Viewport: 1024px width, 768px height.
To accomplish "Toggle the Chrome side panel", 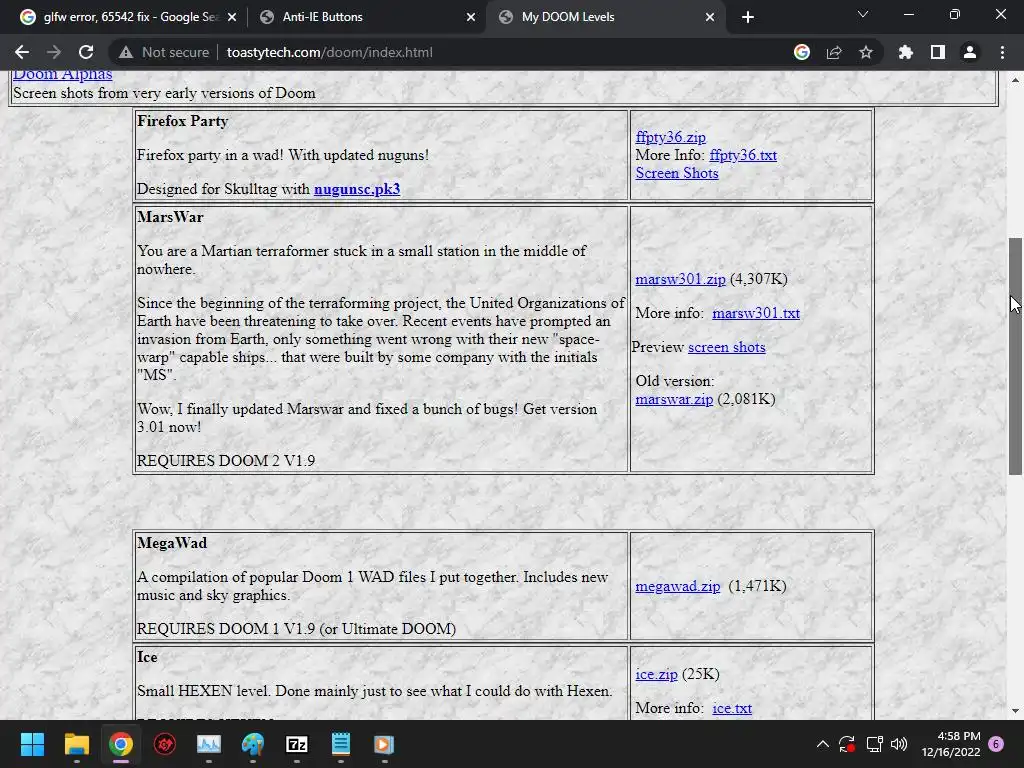I will (938, 52).
